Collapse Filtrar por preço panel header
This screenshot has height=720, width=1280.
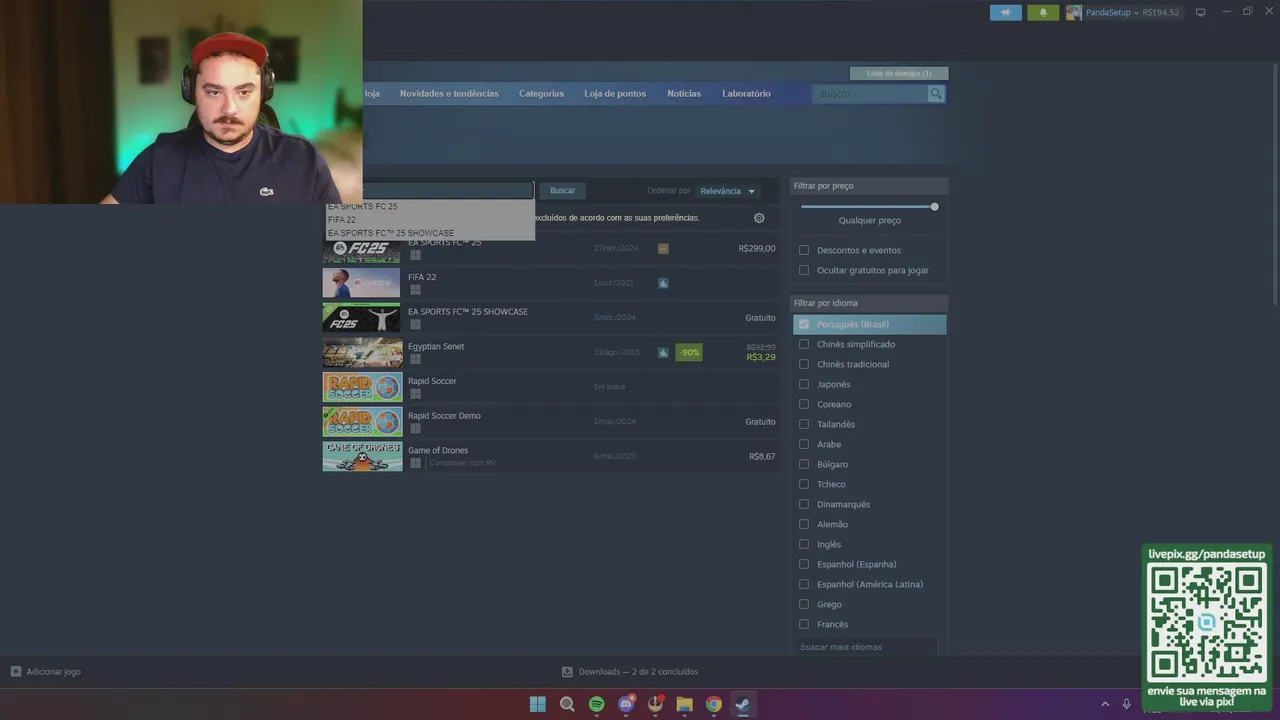[869, 186]
